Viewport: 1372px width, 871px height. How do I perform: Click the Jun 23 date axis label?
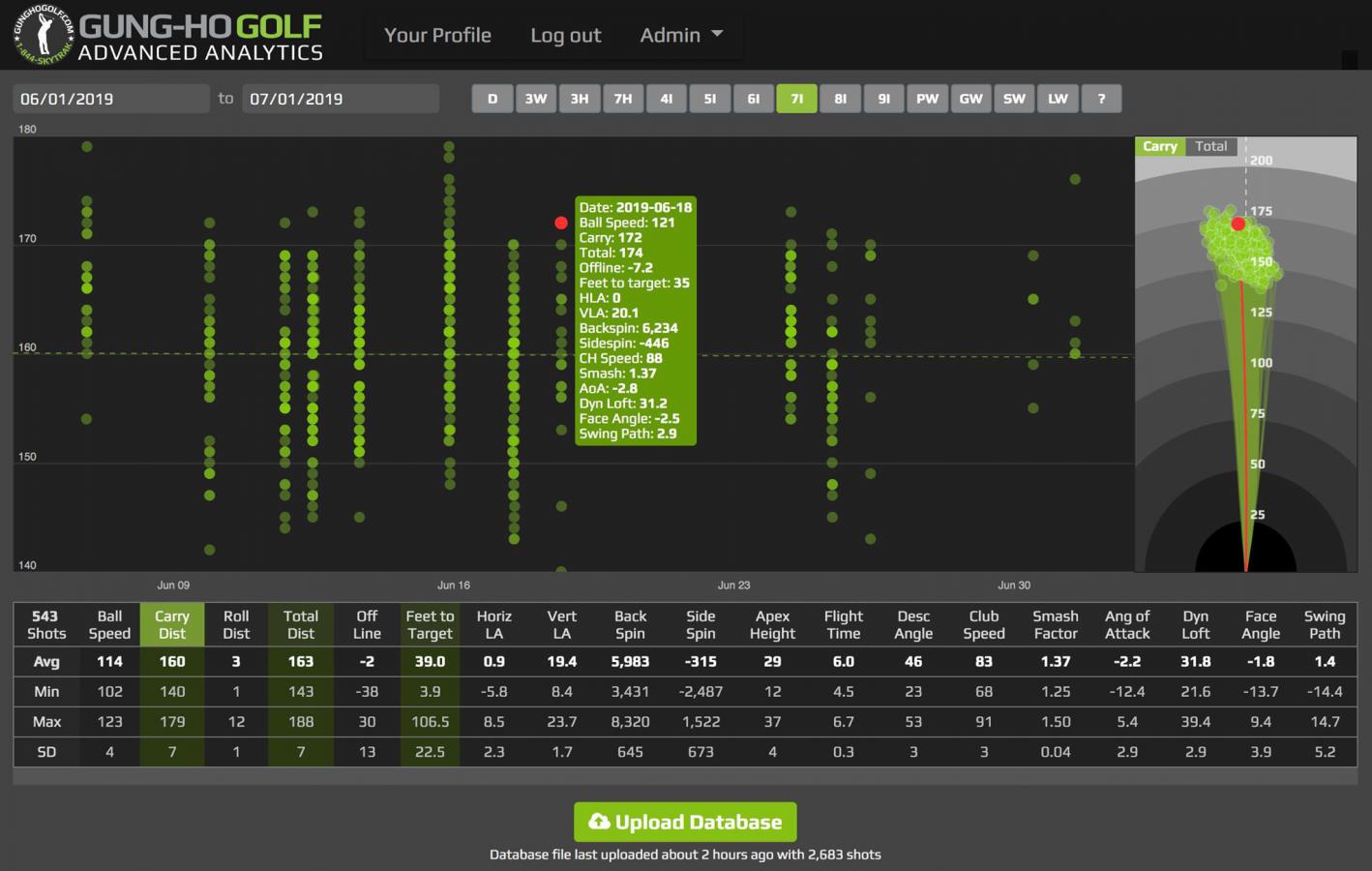point(734,585)
